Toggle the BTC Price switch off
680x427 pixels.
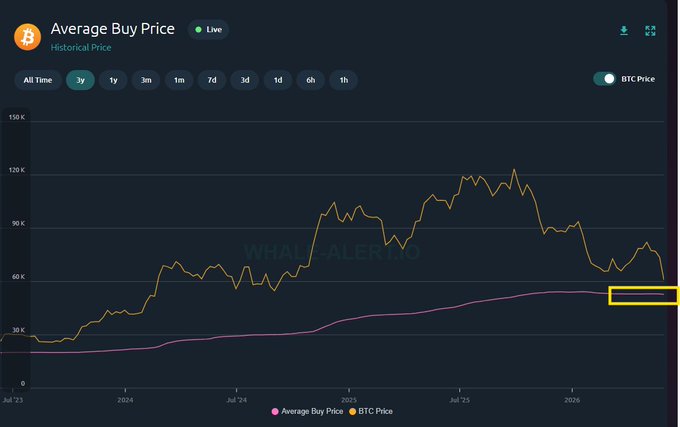coord(605,79)
